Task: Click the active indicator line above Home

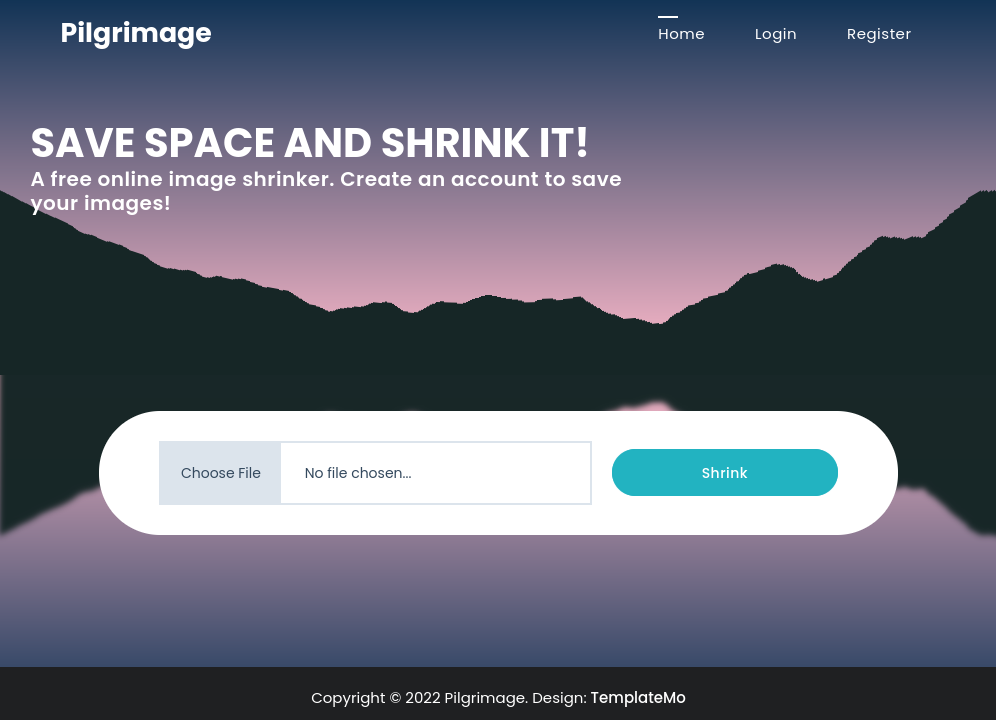Action: 668,17
